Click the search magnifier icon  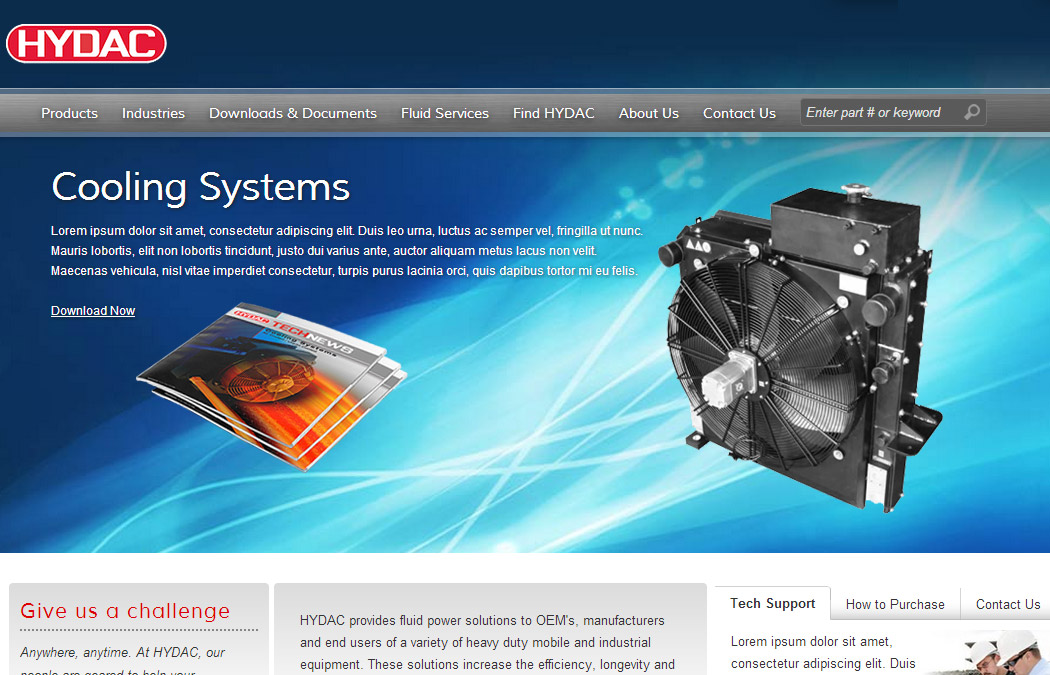click(x=971, y=113)
